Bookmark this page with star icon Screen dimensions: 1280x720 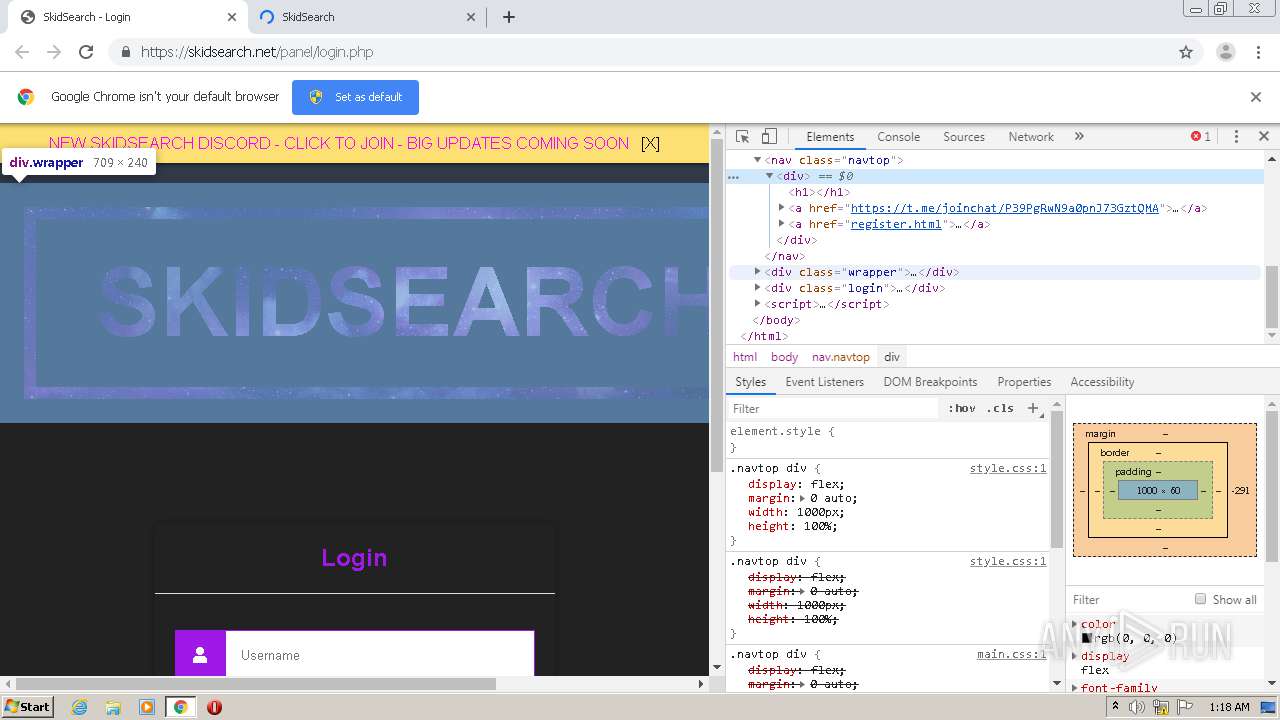tap(1186, 52)
